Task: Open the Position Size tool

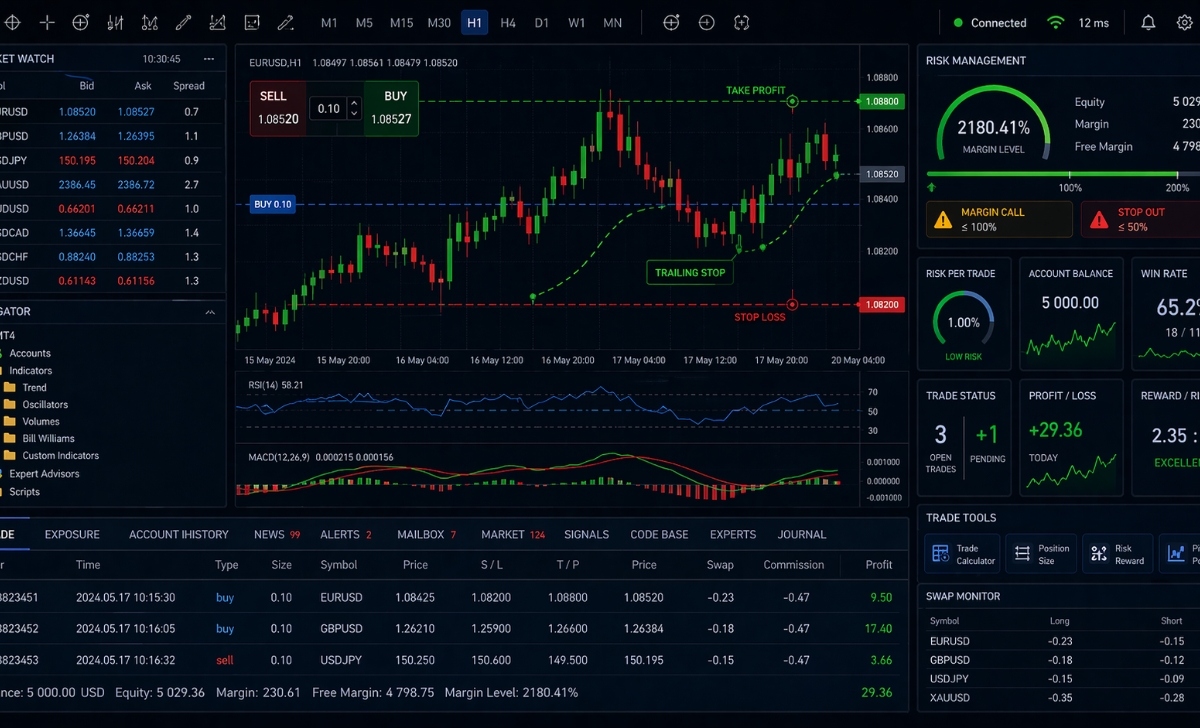Action: 1042,554
